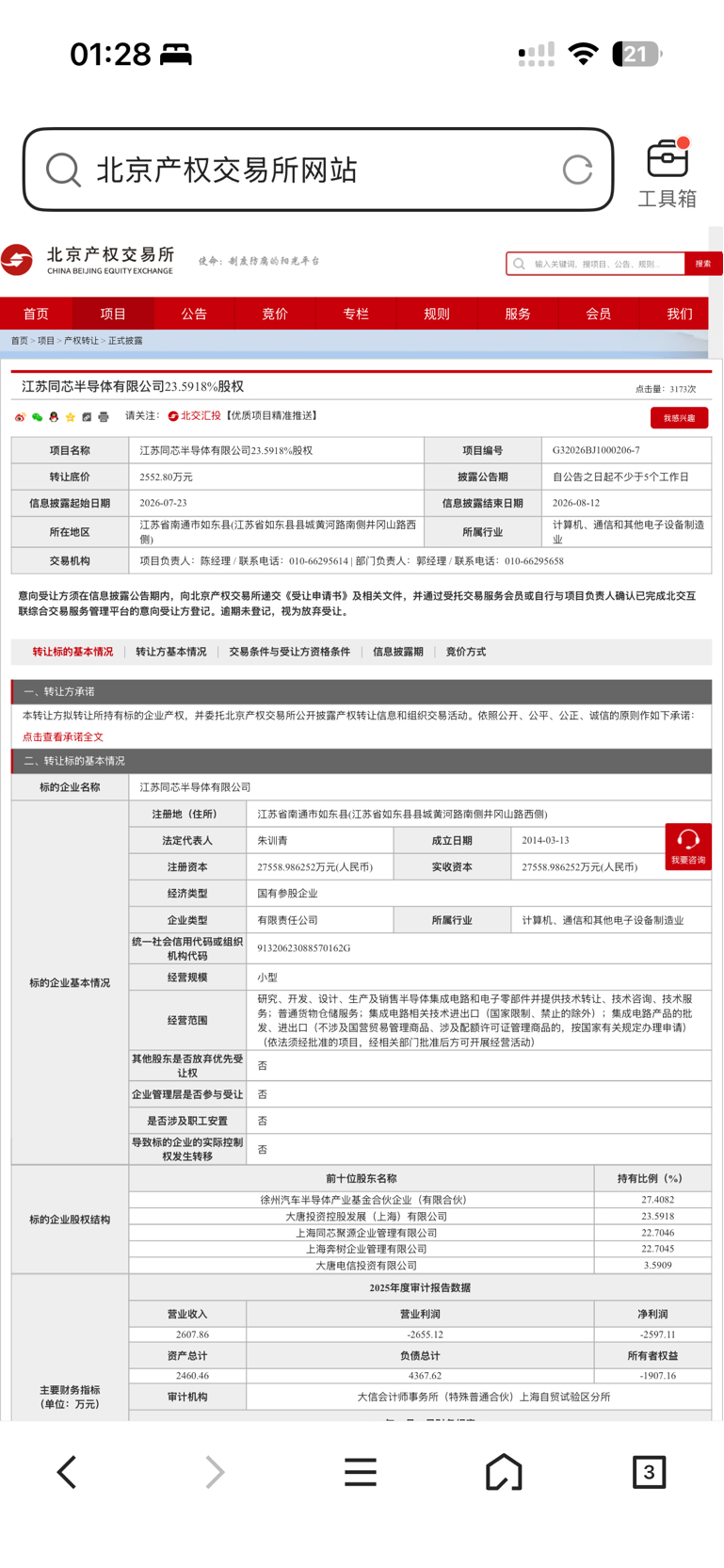
Task: Click 正式披露 in the breadcrumb
Action: click(x=125, y=341)
